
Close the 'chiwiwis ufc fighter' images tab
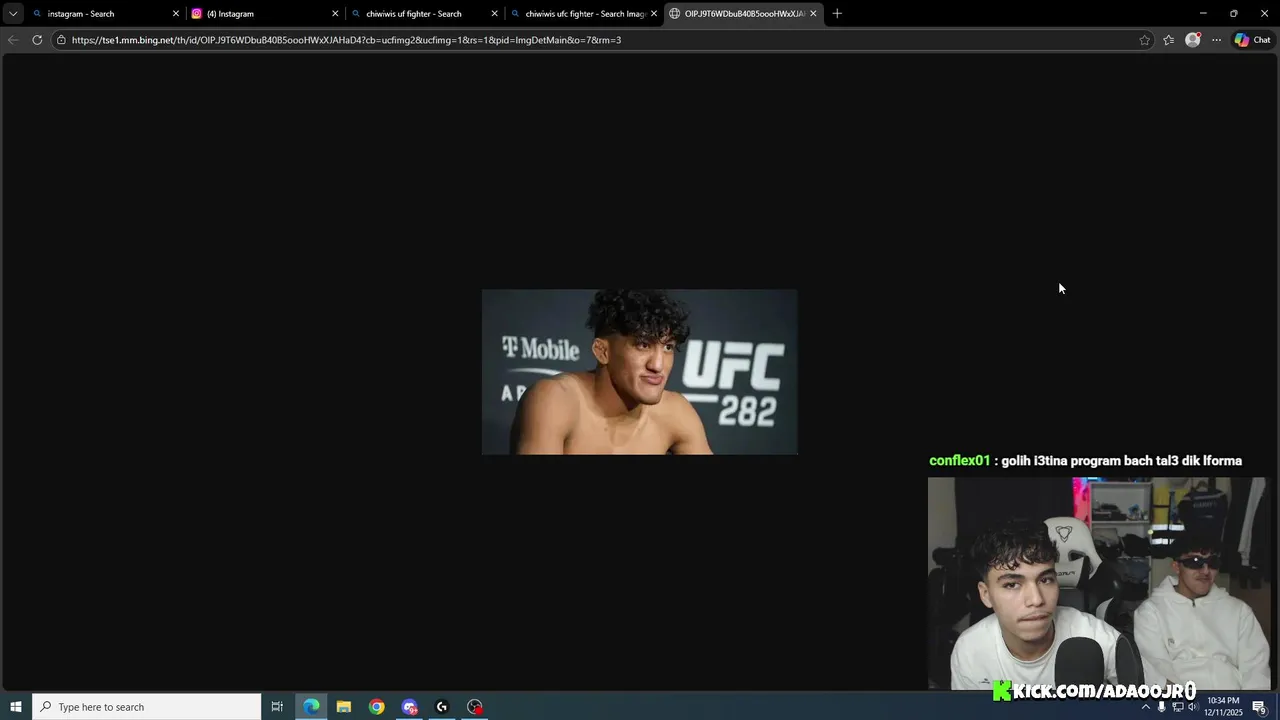coord(654,14)
